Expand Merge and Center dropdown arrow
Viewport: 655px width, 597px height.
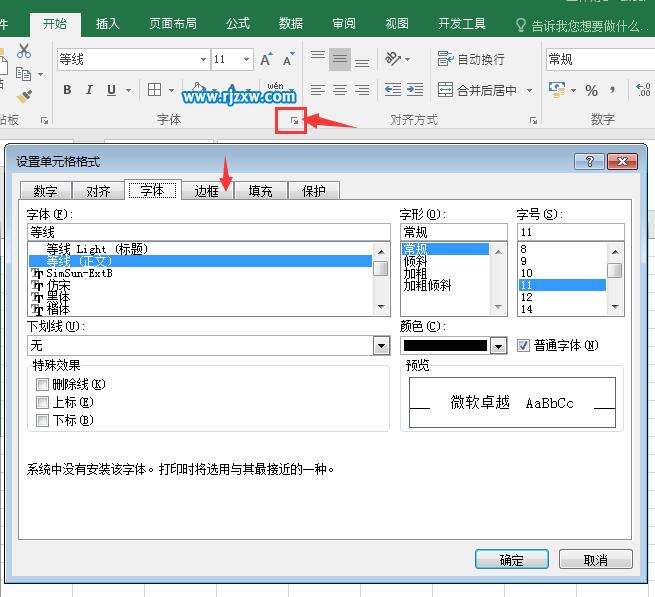pos(529,90)
